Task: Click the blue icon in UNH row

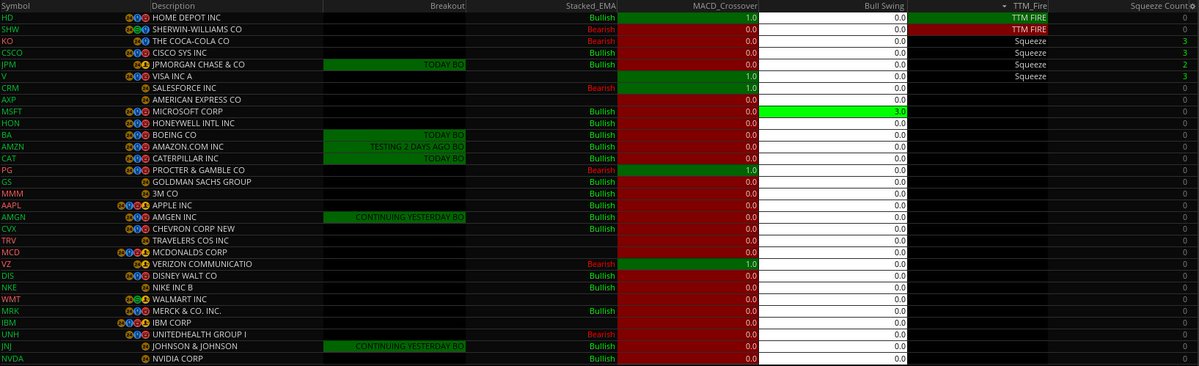Action: click(138, 335)
